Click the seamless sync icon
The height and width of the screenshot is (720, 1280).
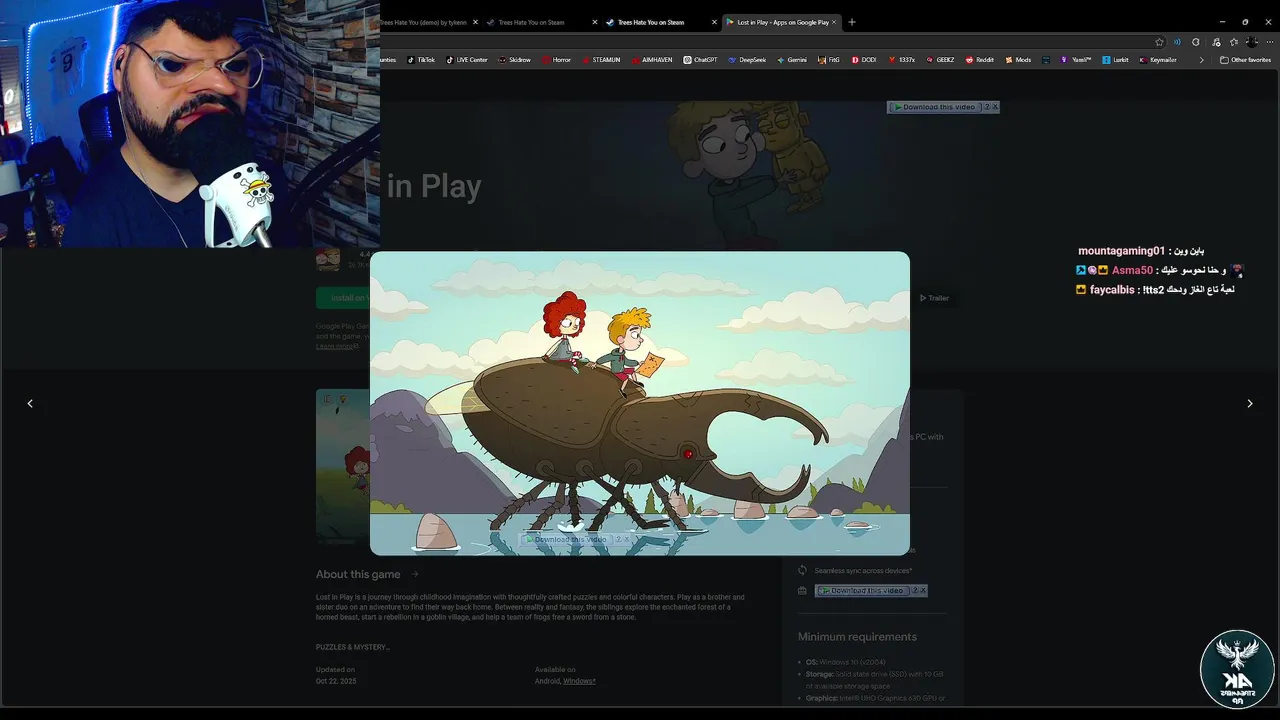coord(802,571)
